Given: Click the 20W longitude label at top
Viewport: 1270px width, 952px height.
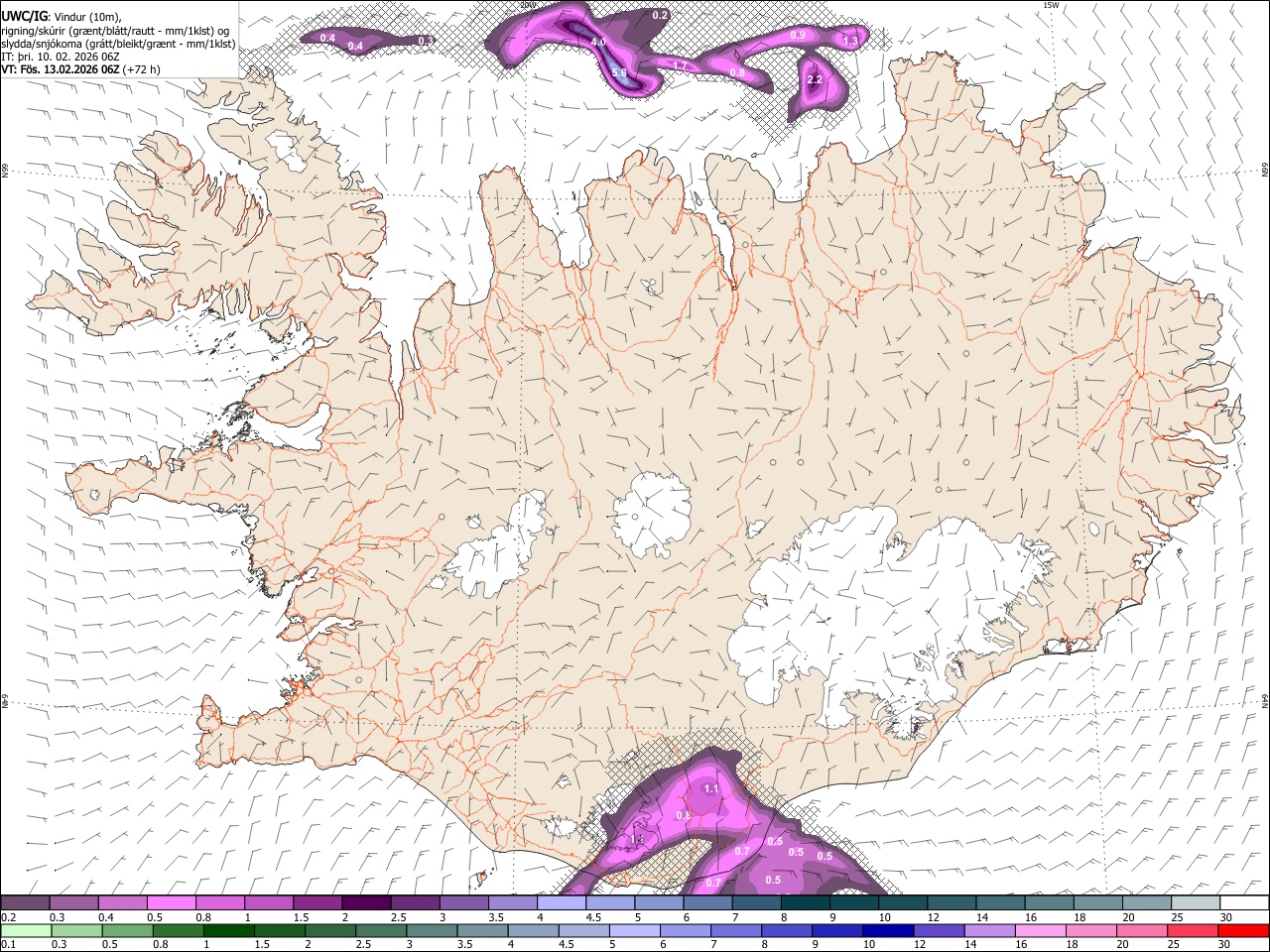Looking at the screenshot, I should tap(528, 5).
